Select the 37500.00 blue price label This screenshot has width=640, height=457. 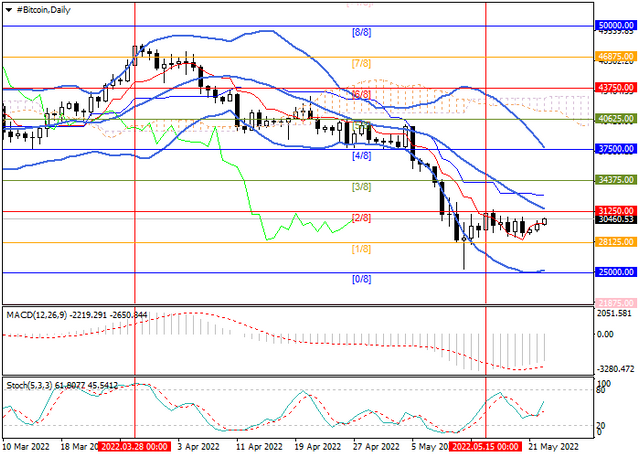[616, 149]
